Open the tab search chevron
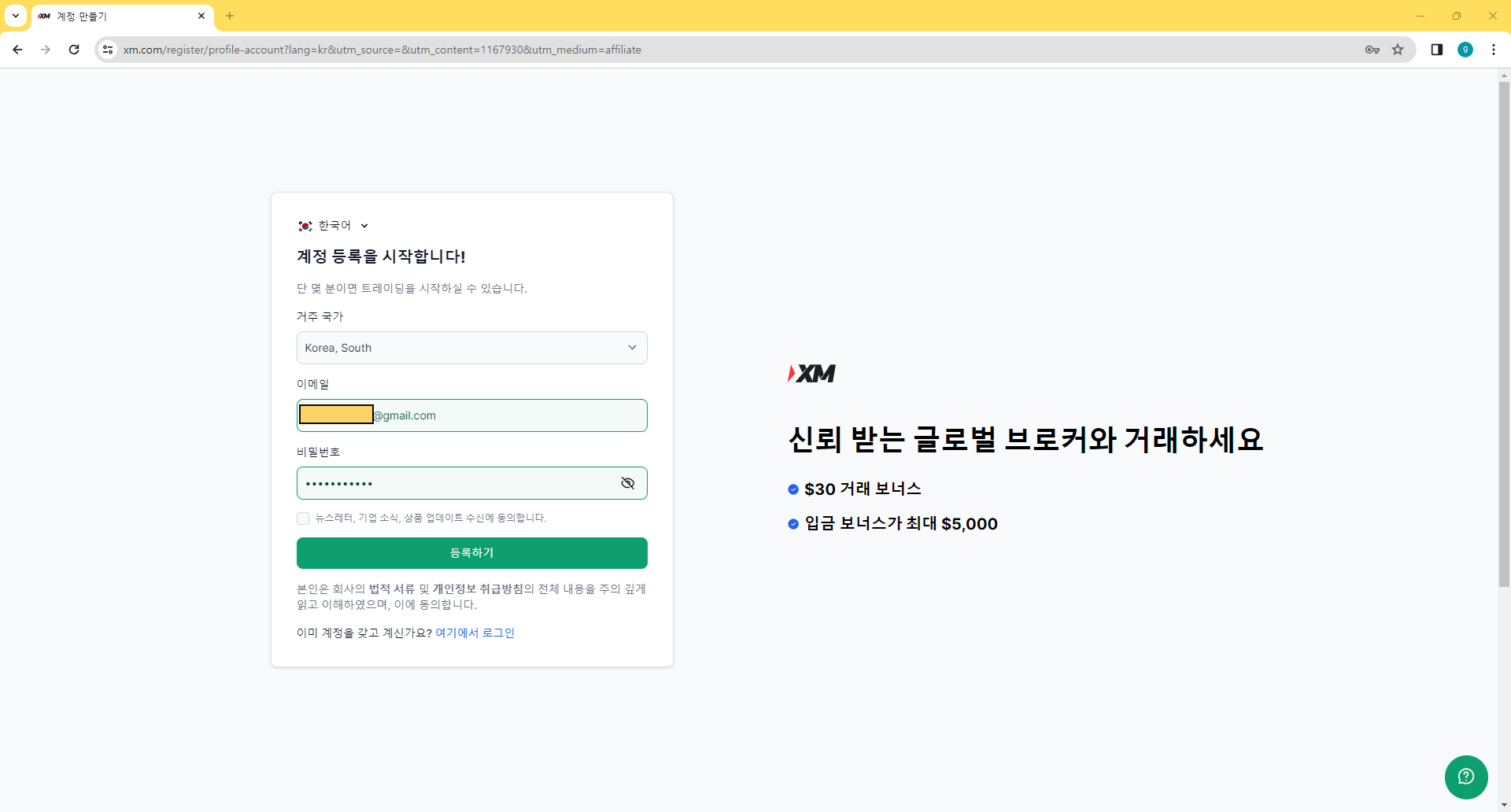 (14, 16)
